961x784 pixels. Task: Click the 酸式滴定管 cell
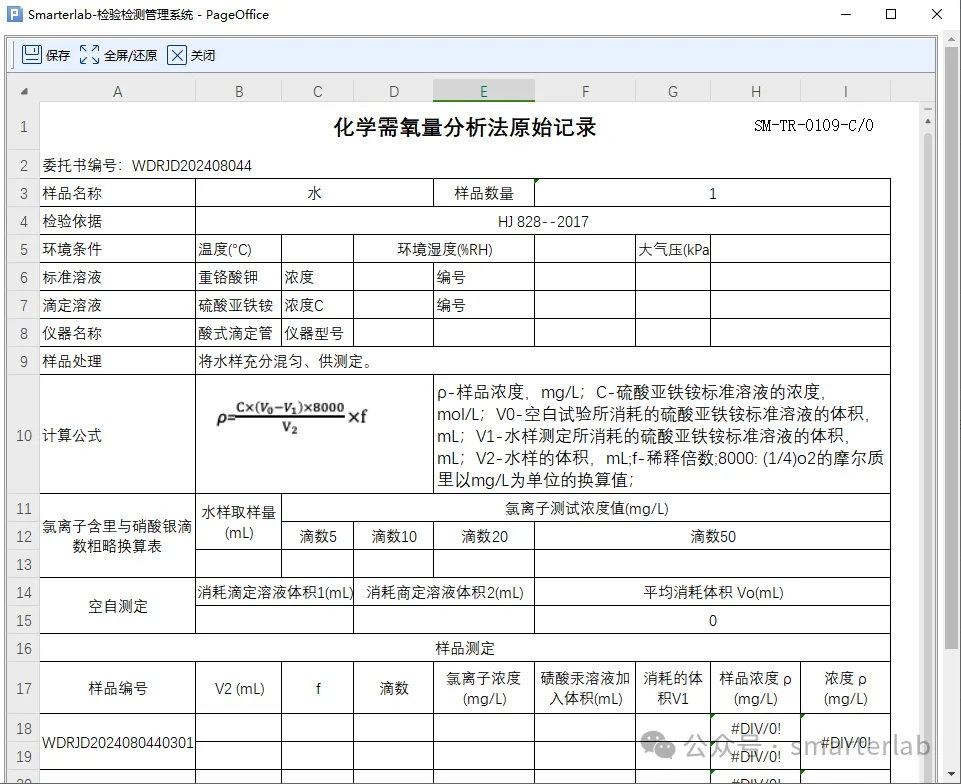coord(238,333)
